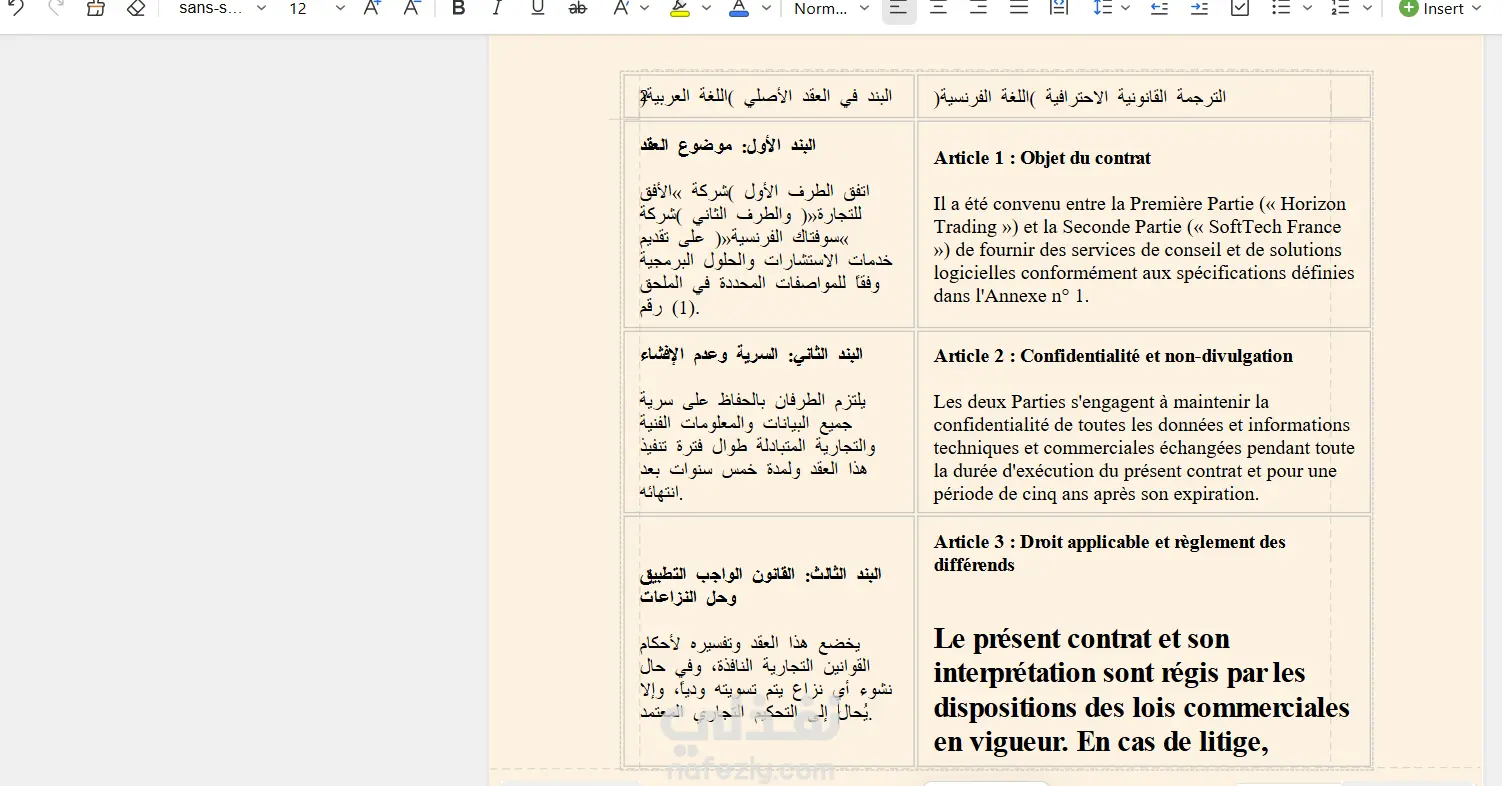Expand the text effects options arrow
The image size is (1502, 786).
click(644, 8)
